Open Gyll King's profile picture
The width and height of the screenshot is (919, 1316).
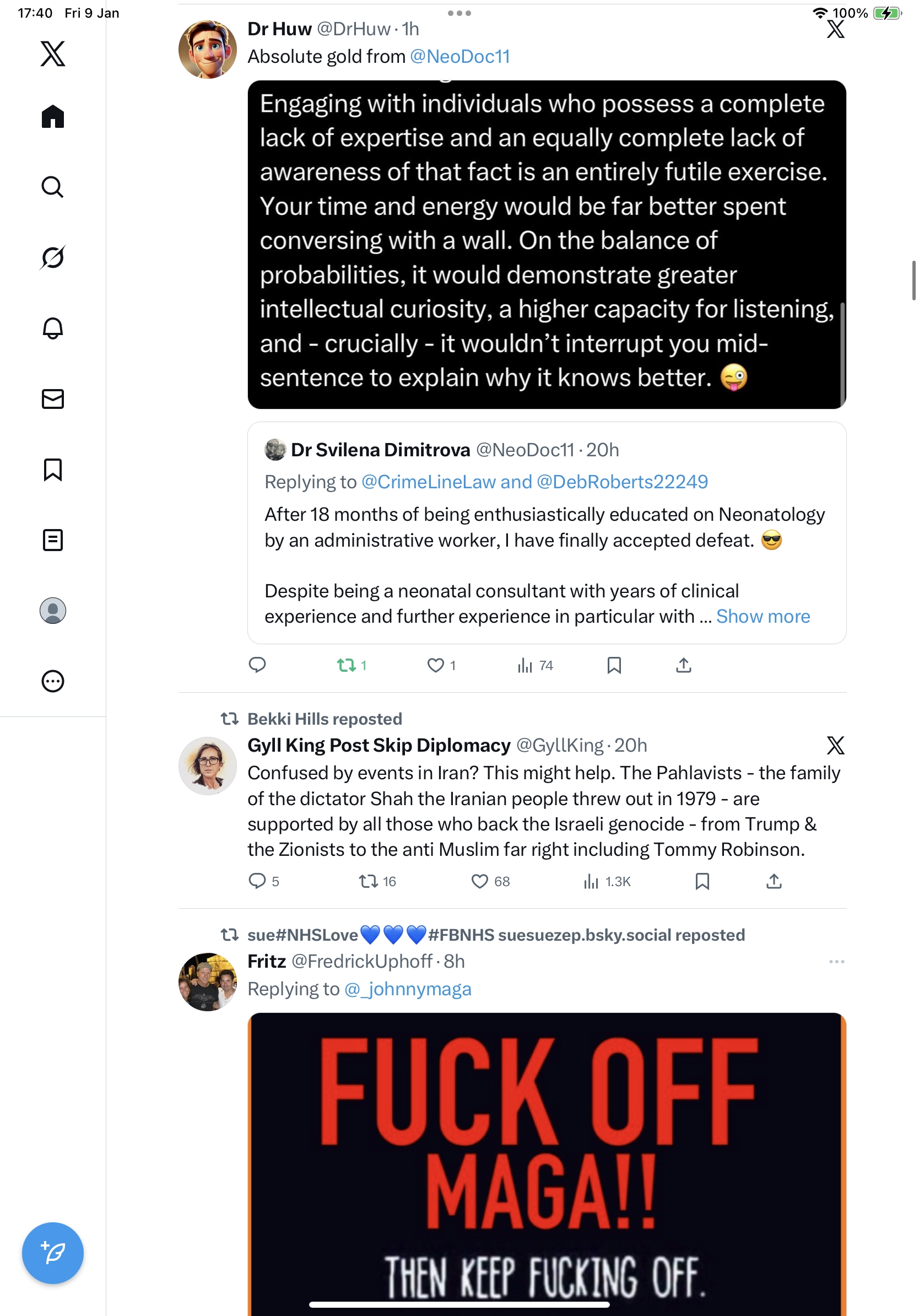(207, 765)
